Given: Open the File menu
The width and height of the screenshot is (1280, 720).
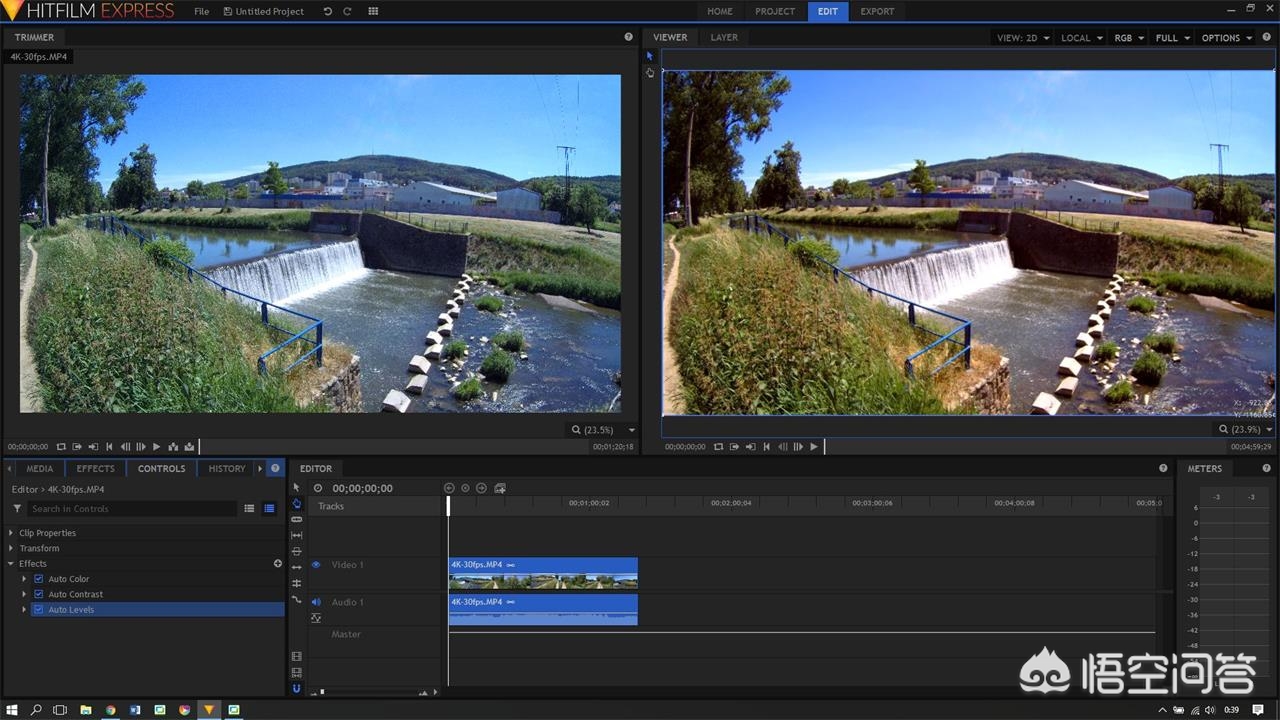Looking at the screenshot, I should 202,11.
